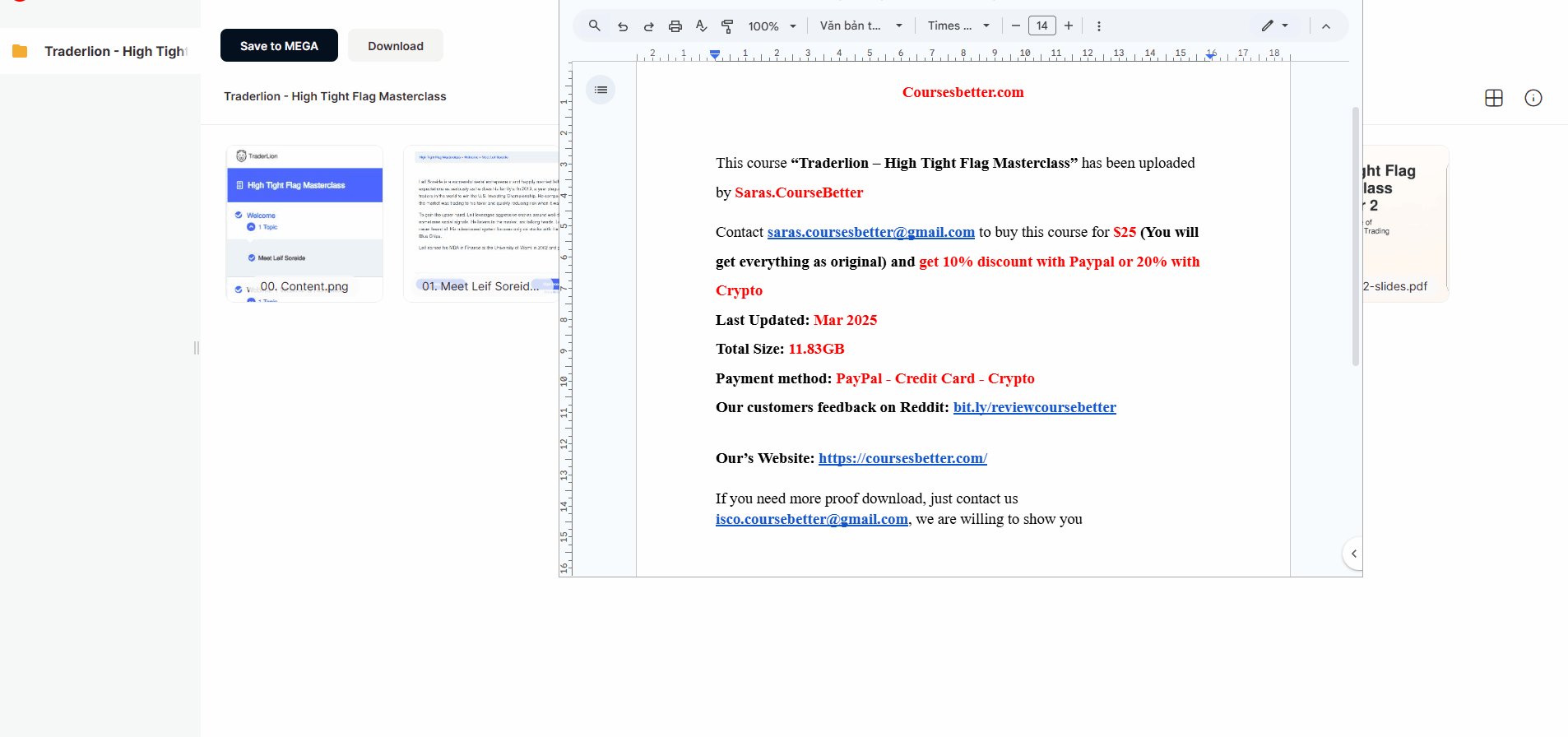Decrease font size with the minus button
This screenshot has height=737, width=1568.
pos(1016,25)
